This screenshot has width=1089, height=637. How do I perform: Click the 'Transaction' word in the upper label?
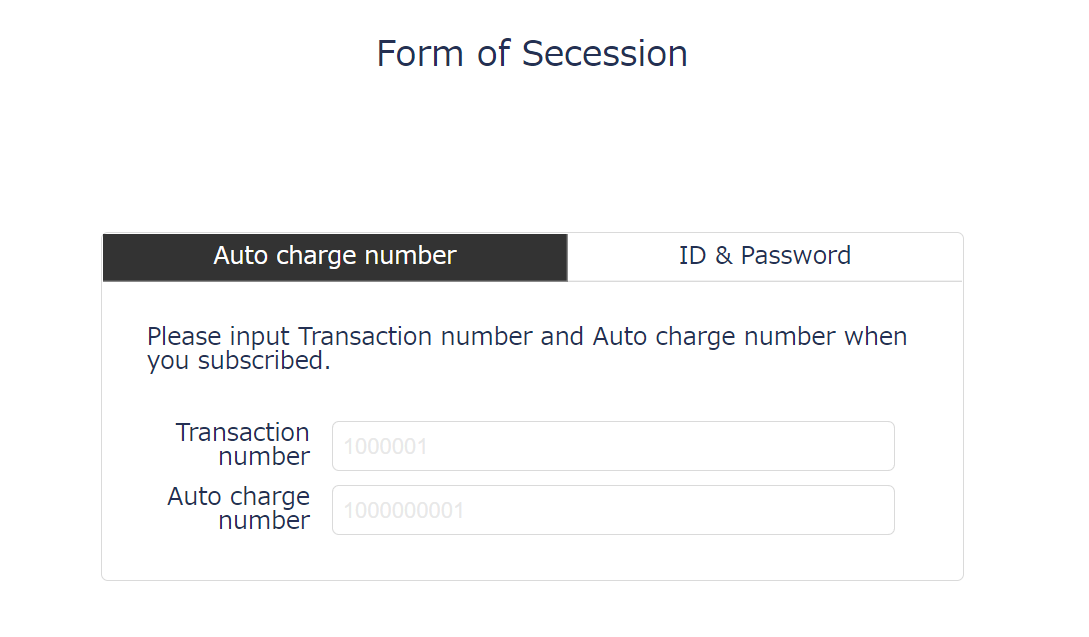[x=243, y=433]
